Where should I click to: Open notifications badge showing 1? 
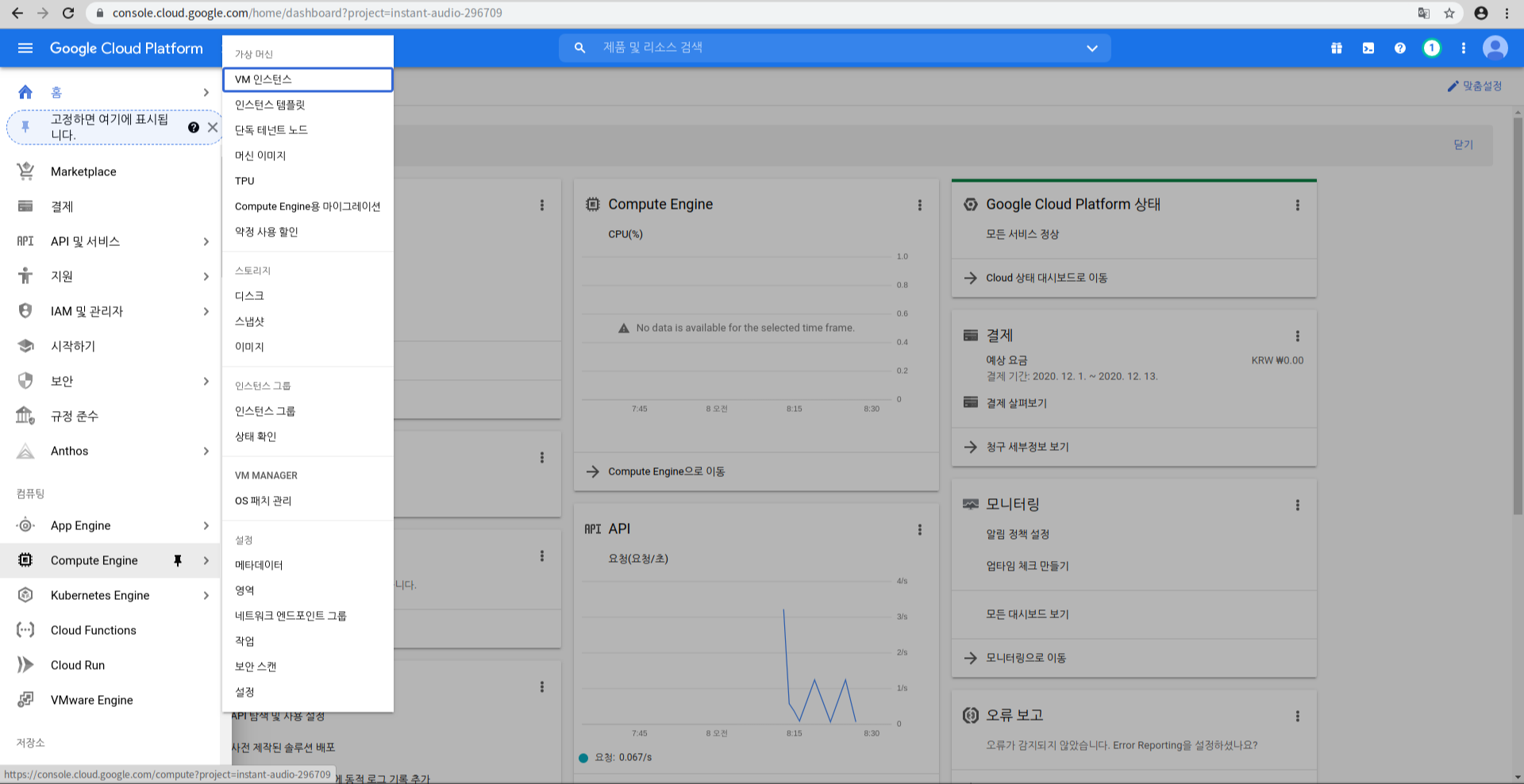(1432, 48)
